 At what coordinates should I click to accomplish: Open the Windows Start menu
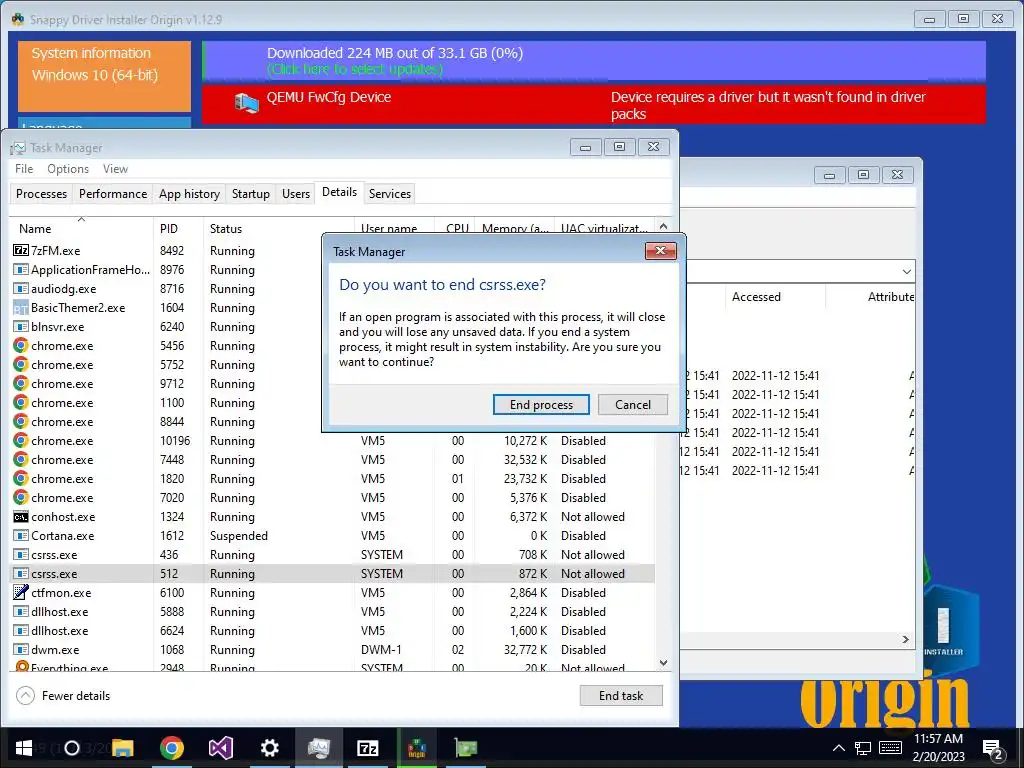coord(24,748)
